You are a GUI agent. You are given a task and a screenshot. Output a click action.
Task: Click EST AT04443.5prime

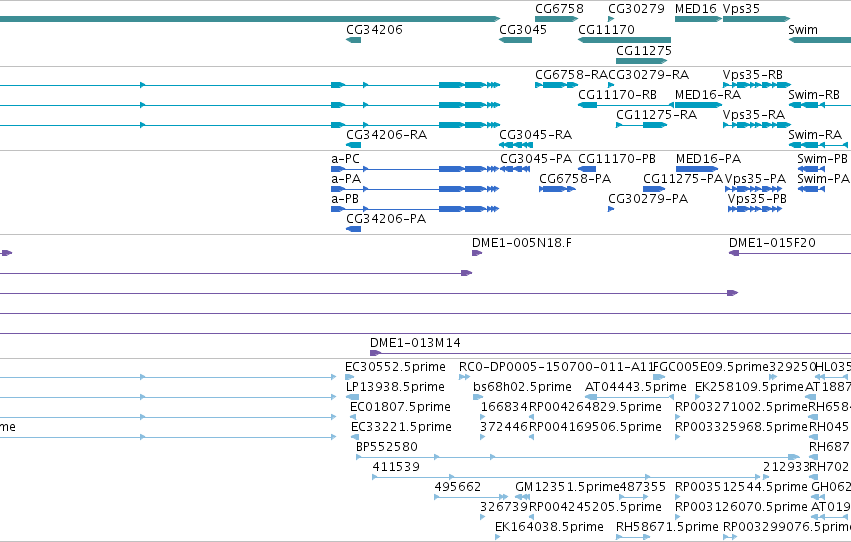[x=630, y=397]
